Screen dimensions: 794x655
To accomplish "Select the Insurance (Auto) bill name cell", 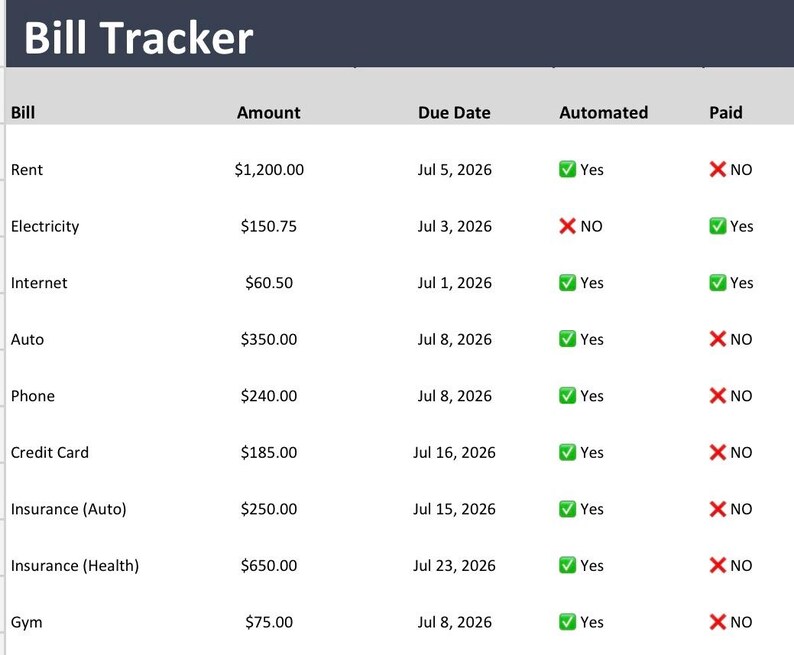I will (x=68, y=509).
